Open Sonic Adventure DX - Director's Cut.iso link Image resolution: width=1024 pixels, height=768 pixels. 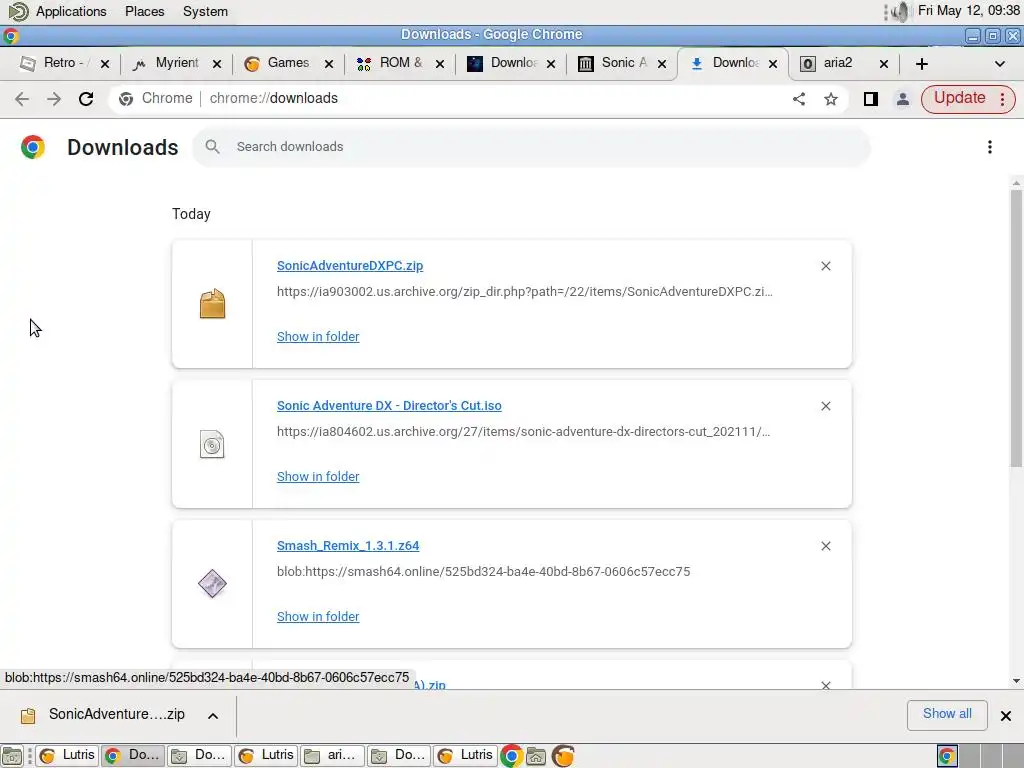[389, 406]
